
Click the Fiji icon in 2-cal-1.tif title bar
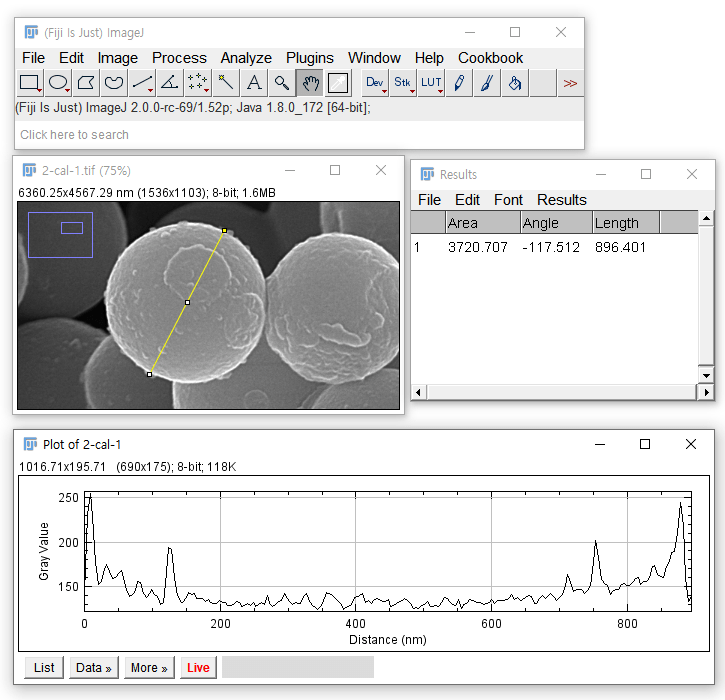[x=30, y=170]
